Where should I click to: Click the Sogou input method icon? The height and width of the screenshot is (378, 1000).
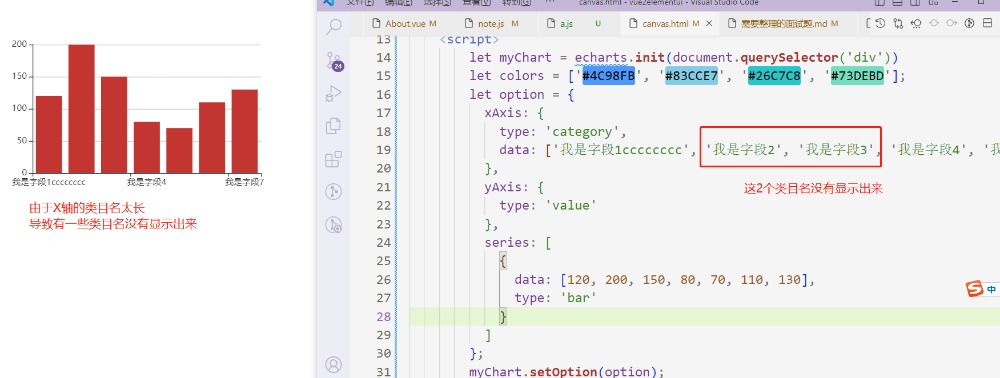click(974, 289)
